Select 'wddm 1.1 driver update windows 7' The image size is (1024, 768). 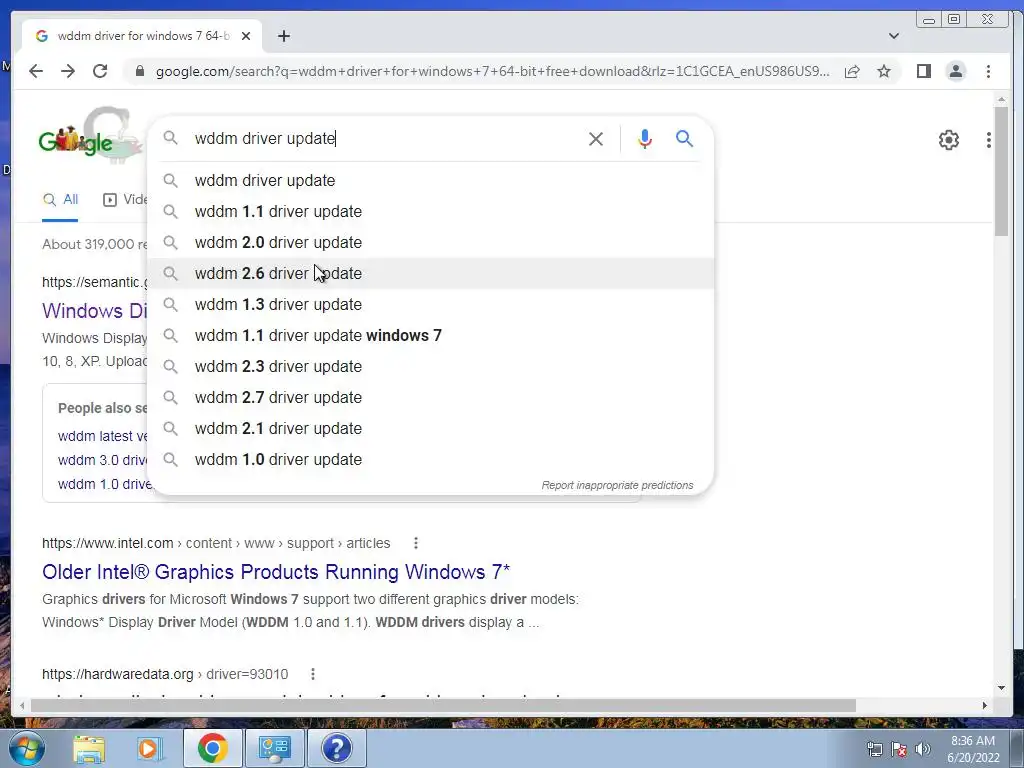(431, 335)
